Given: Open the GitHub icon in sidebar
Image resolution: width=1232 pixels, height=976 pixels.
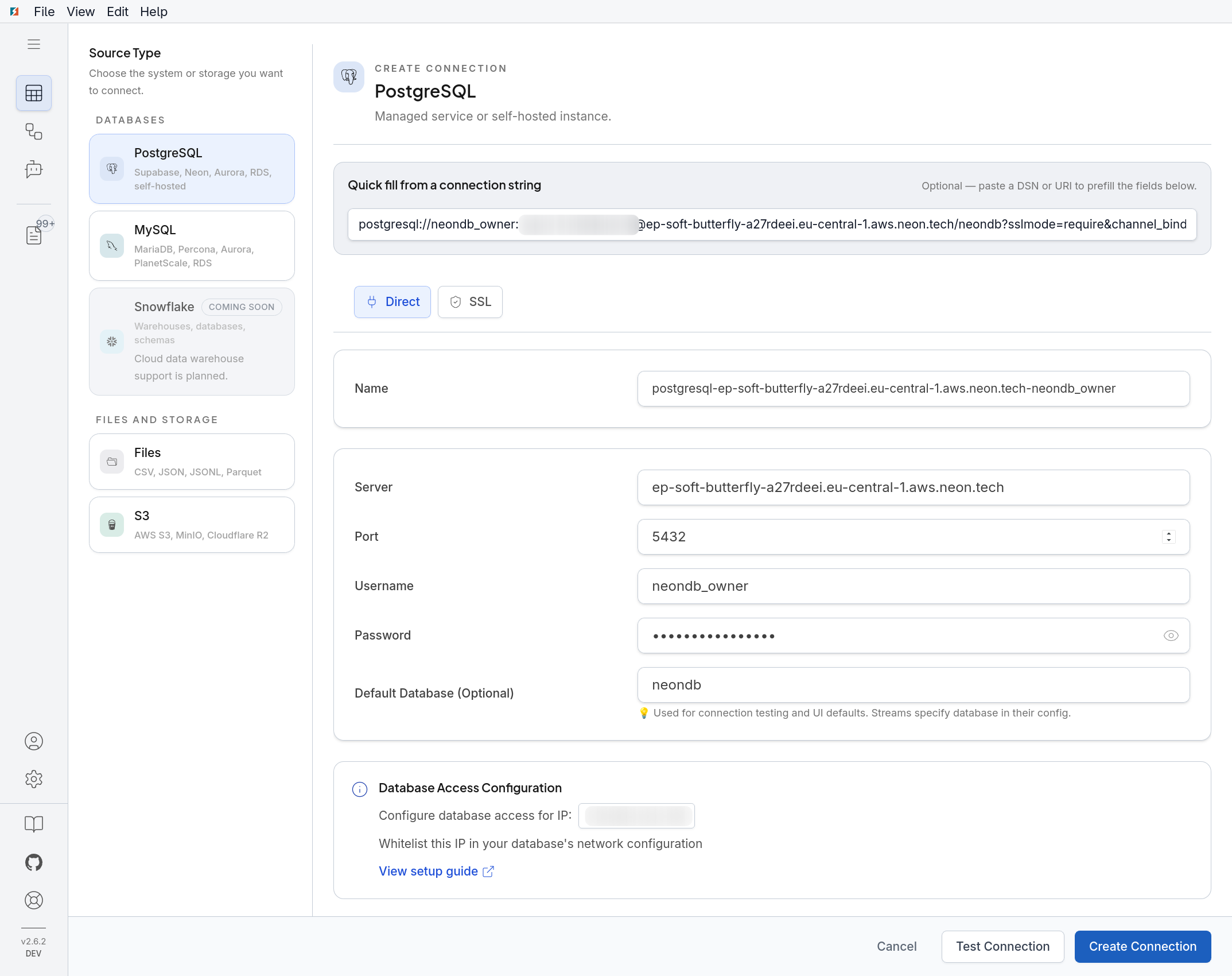Looking at the screenshot, I should (x=34, y=862).
